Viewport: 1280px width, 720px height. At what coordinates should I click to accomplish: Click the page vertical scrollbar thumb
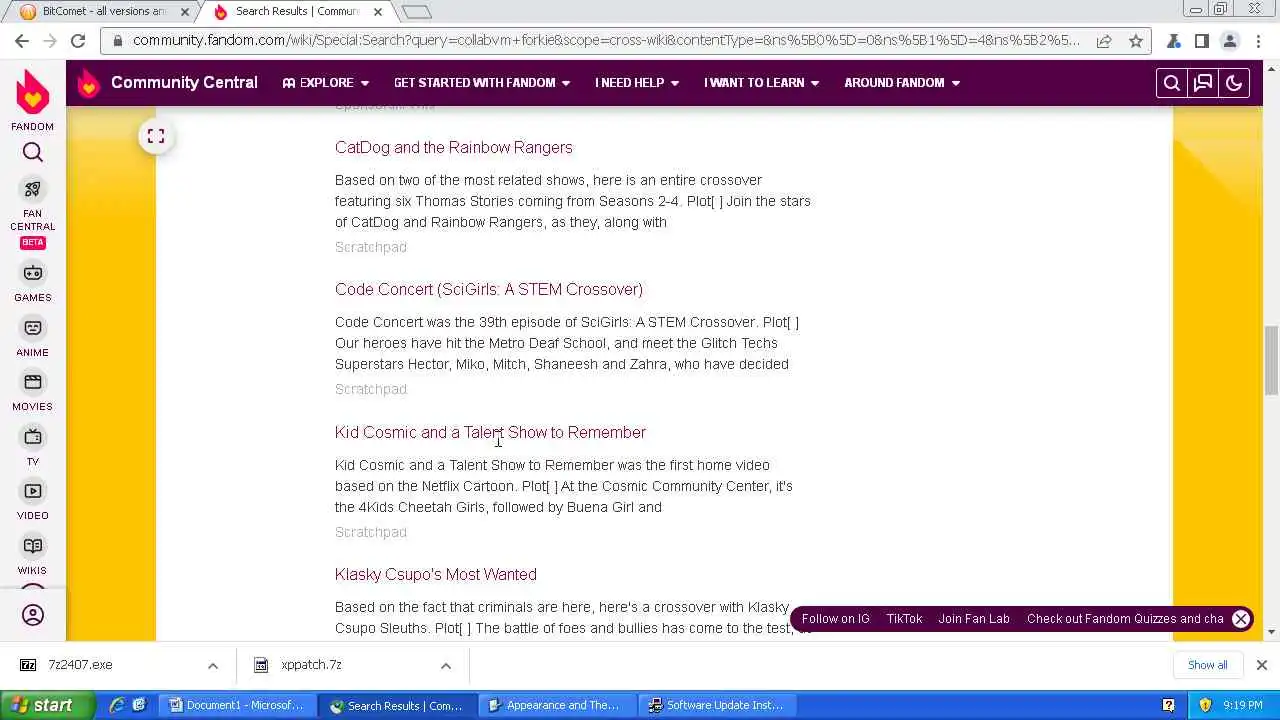1271,360
